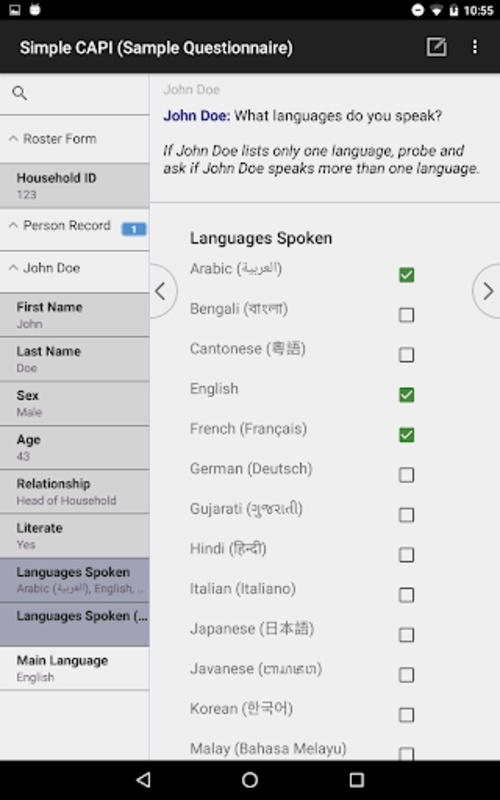This screenshot has height=800, width=500.
Task: Tap the recent apps square button
Action: click(357, 780)
